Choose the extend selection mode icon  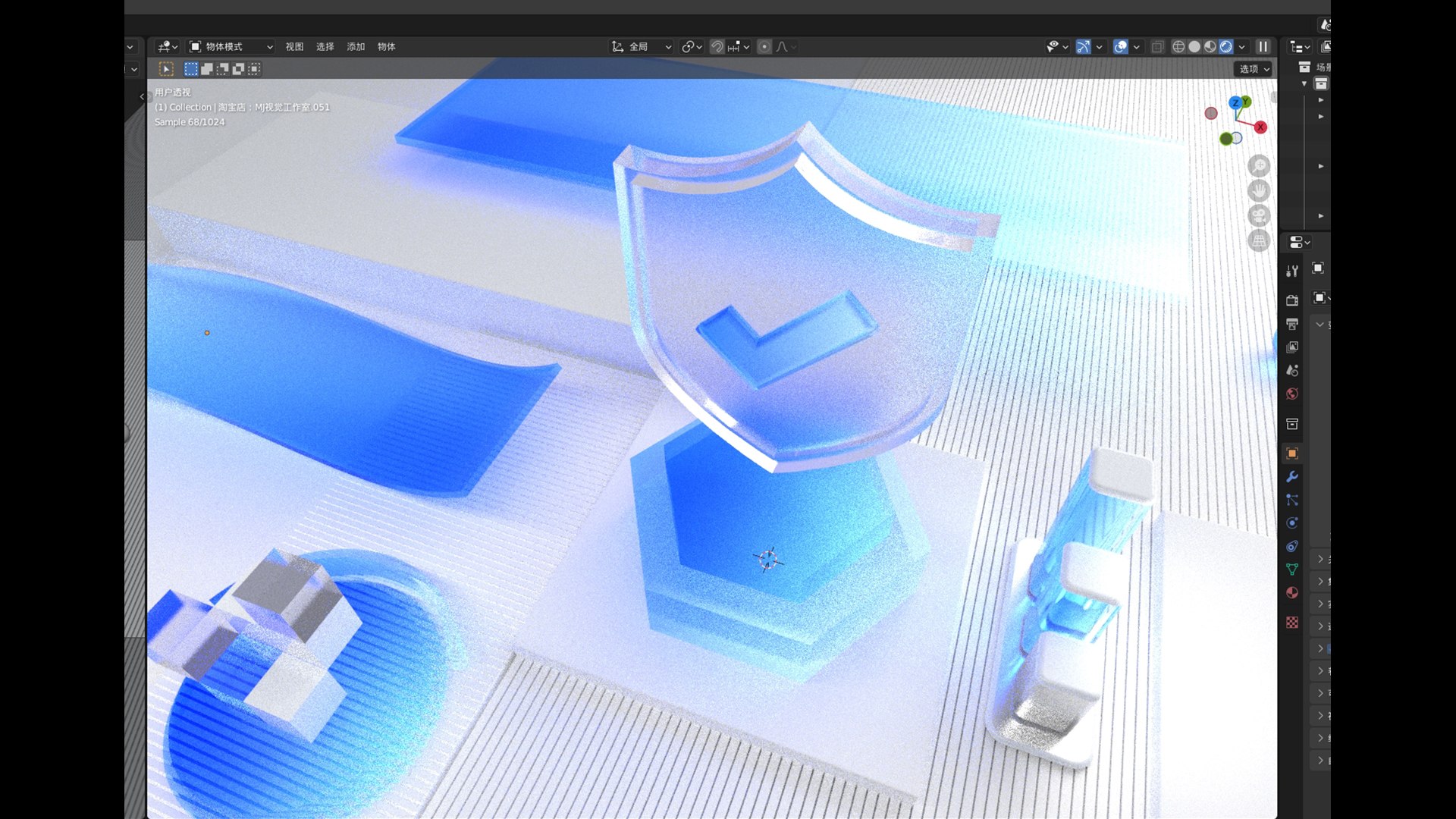(x=207, y=69)
